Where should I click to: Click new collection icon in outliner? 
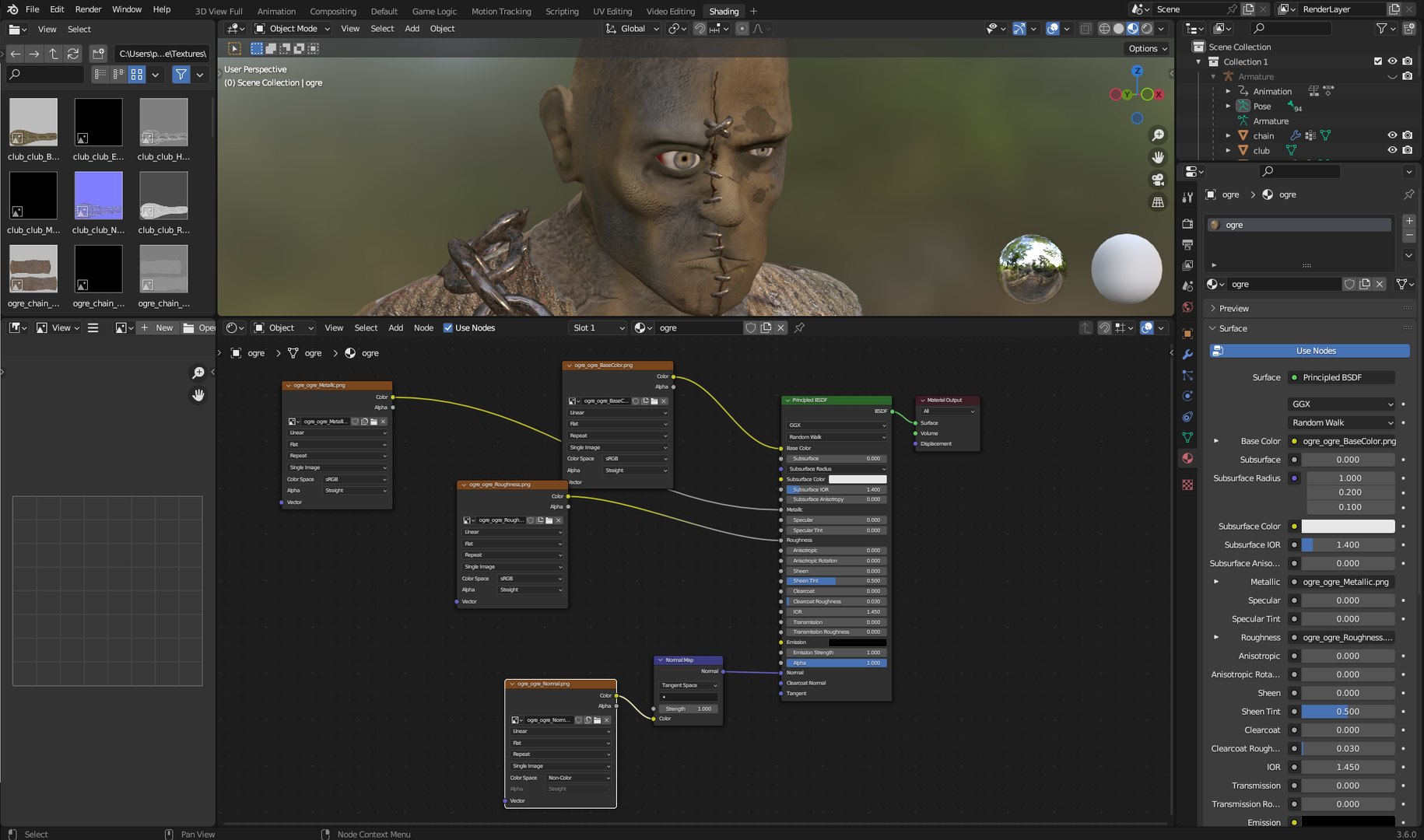coord(1408,29)
